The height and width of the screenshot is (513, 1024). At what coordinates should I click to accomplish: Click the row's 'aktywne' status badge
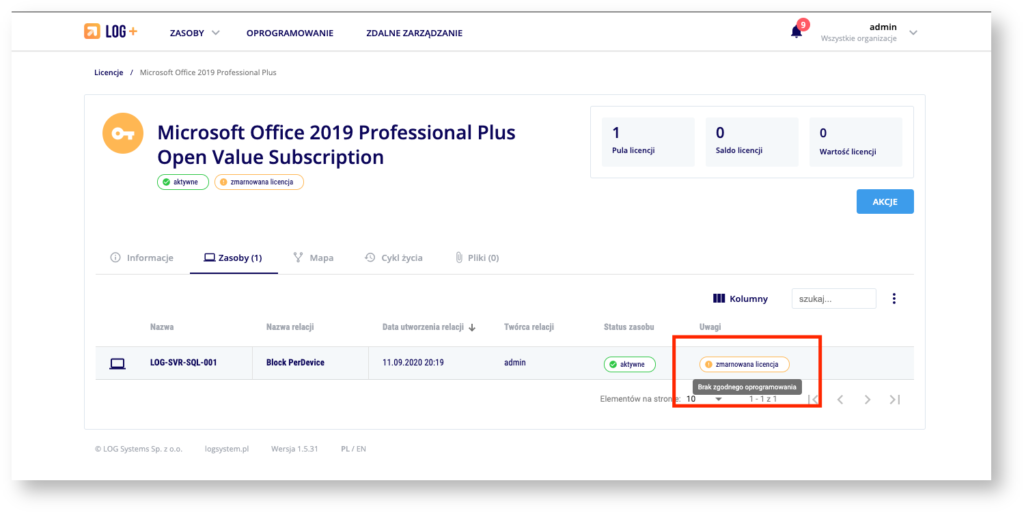click(630, 364)
